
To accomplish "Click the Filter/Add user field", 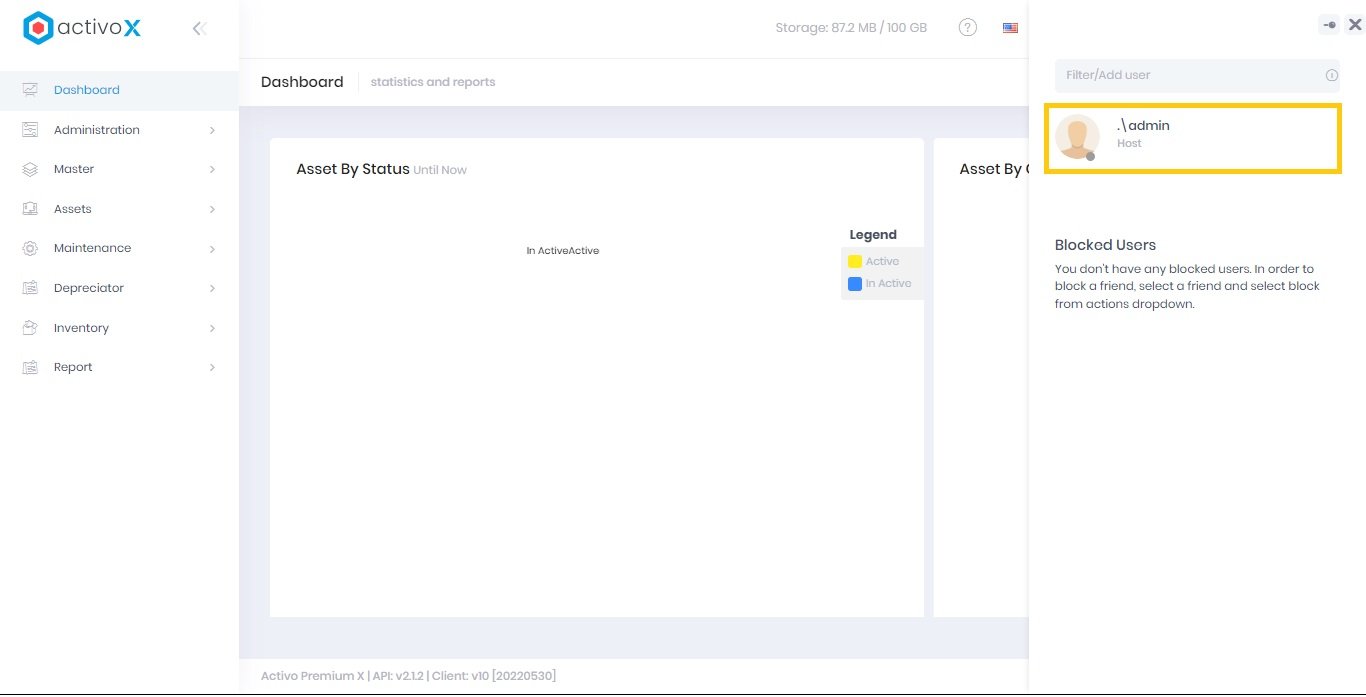I will point(1185,75).
